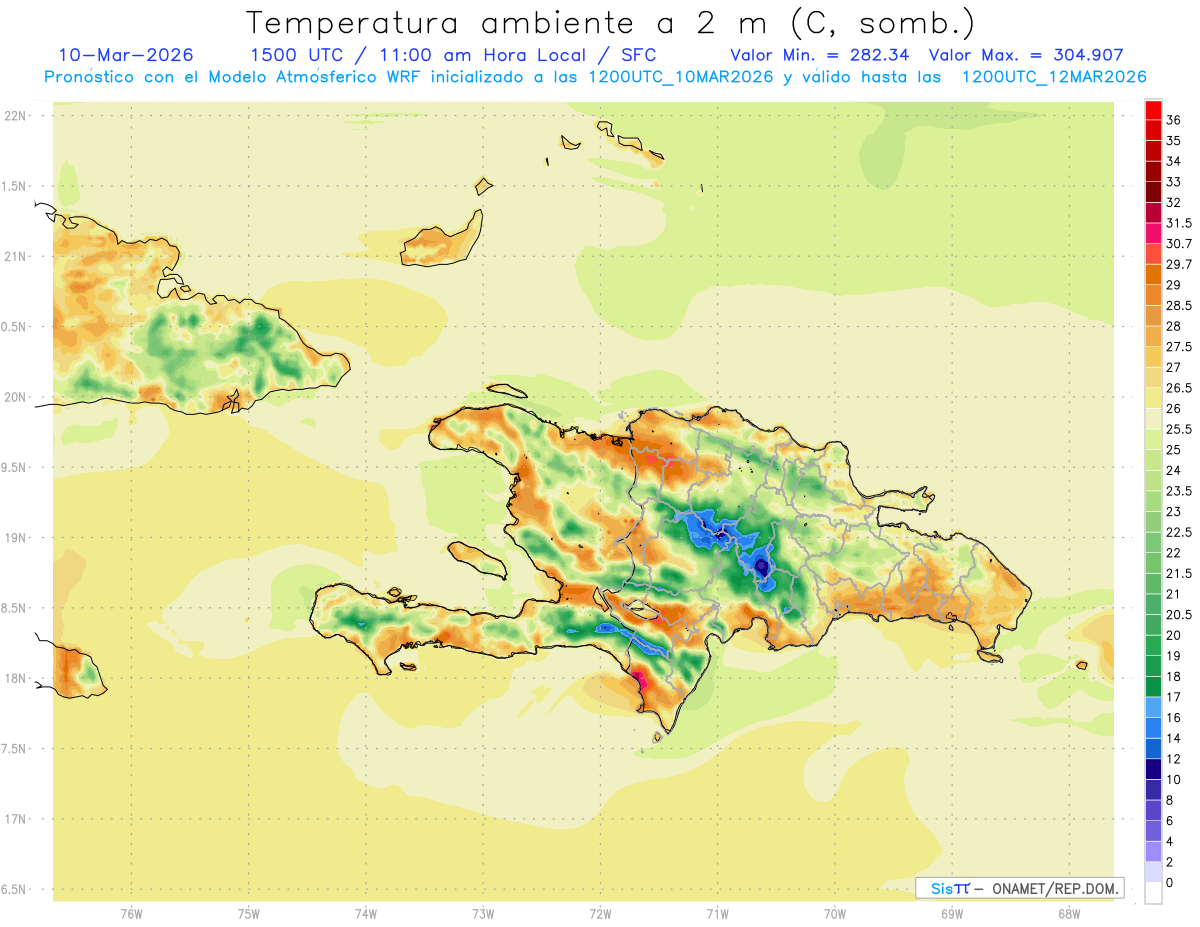Click the white swatch below legend value 0
The height and width of the screenshot is (927, 1200).
click(1153, 892)
